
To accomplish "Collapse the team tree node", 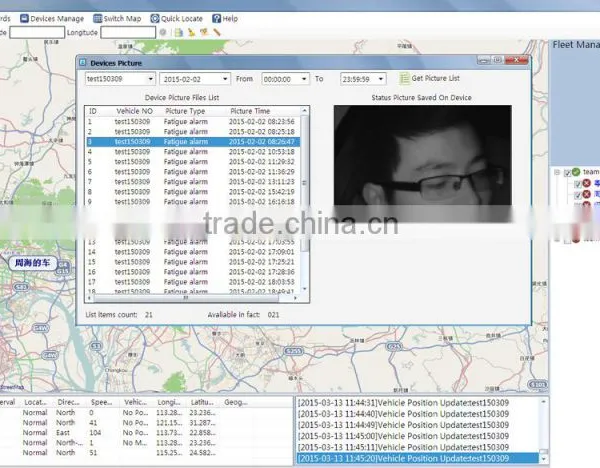I will point(558,173).
